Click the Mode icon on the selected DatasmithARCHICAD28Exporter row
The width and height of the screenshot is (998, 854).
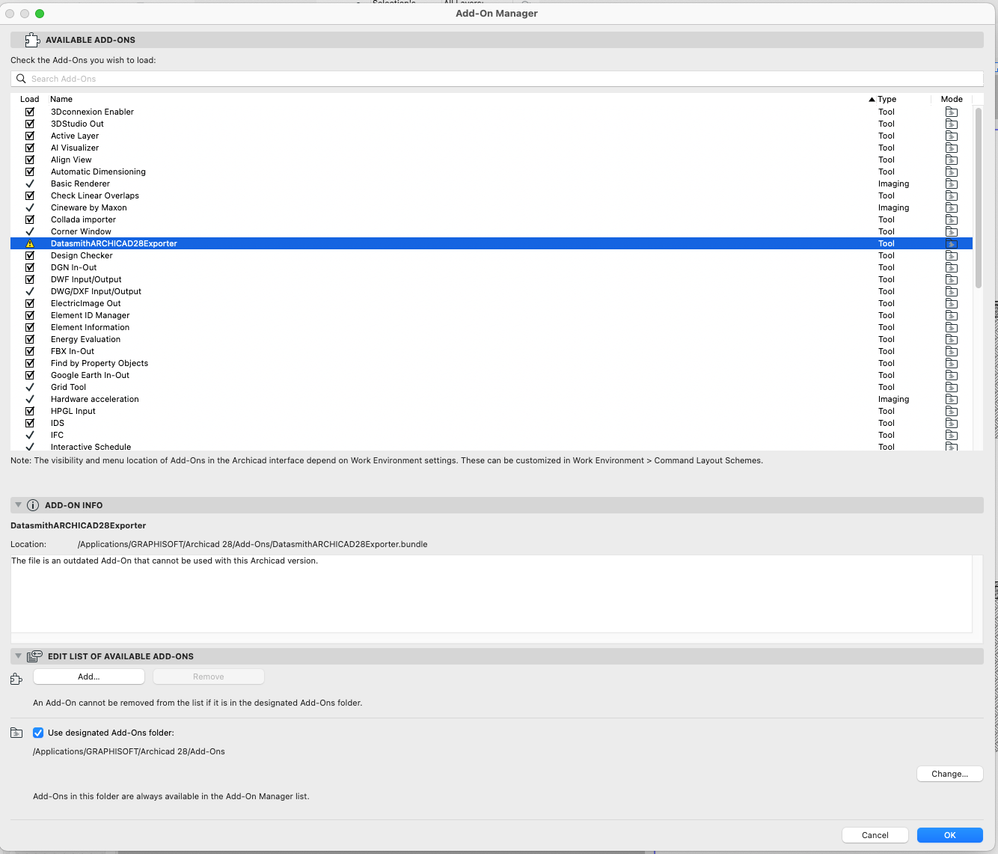pyautogui.click(x=951, y=243)
